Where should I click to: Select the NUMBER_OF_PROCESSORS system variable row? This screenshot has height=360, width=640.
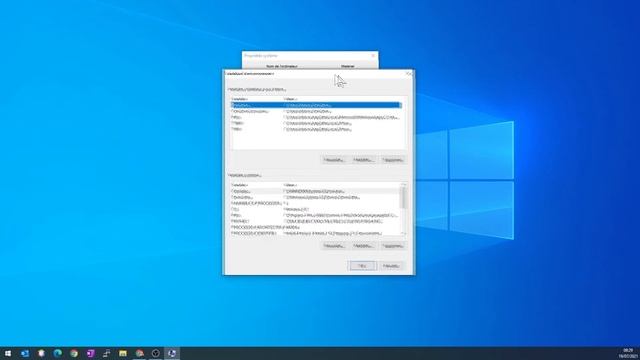(316, 203)
